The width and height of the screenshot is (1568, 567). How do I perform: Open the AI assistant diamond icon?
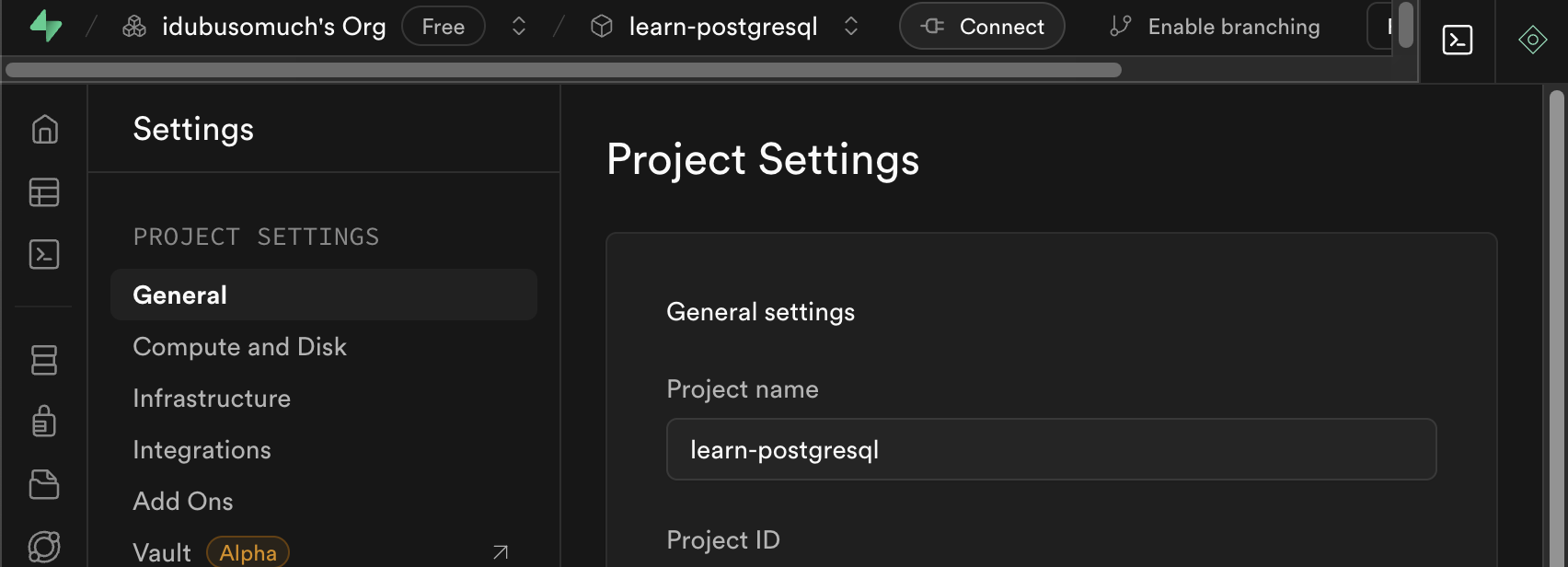pyautogui.click(x=1533, y=40)
